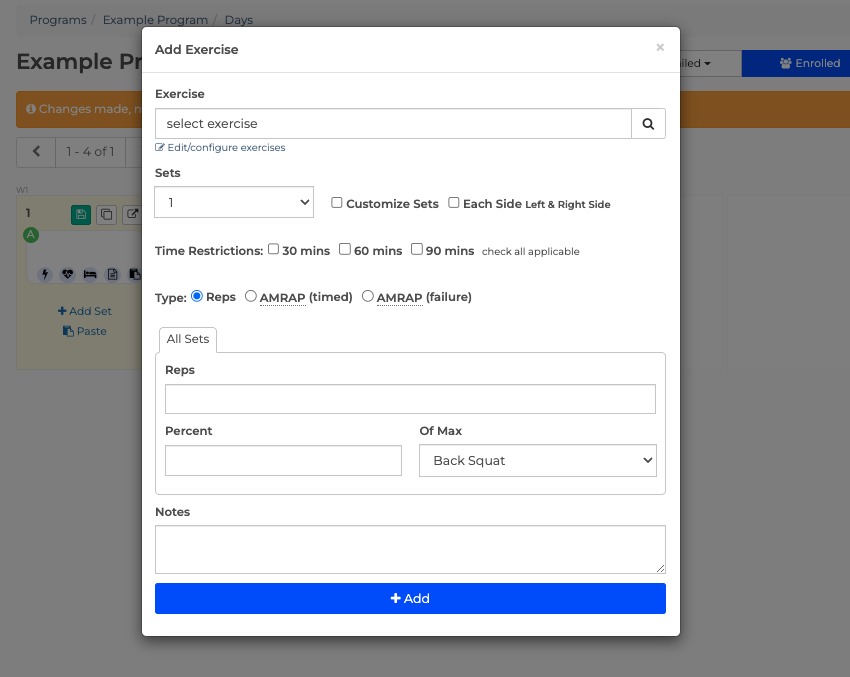This screenshot has height=677, width=850.
Task: Click the 'Changes made' orange alert banner
Action: pos(79,109)
